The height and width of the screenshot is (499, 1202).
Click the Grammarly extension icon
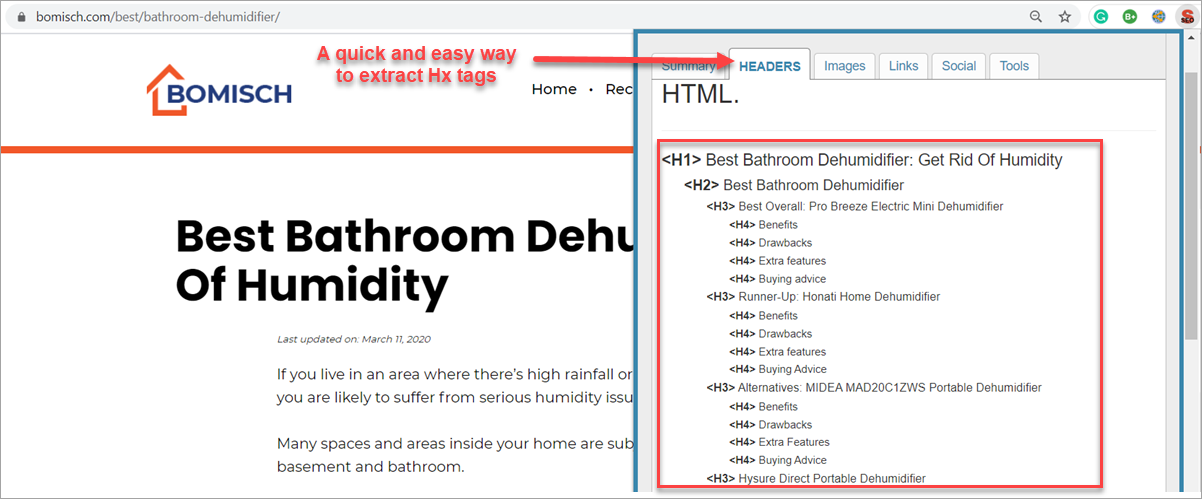[1100, 17]
